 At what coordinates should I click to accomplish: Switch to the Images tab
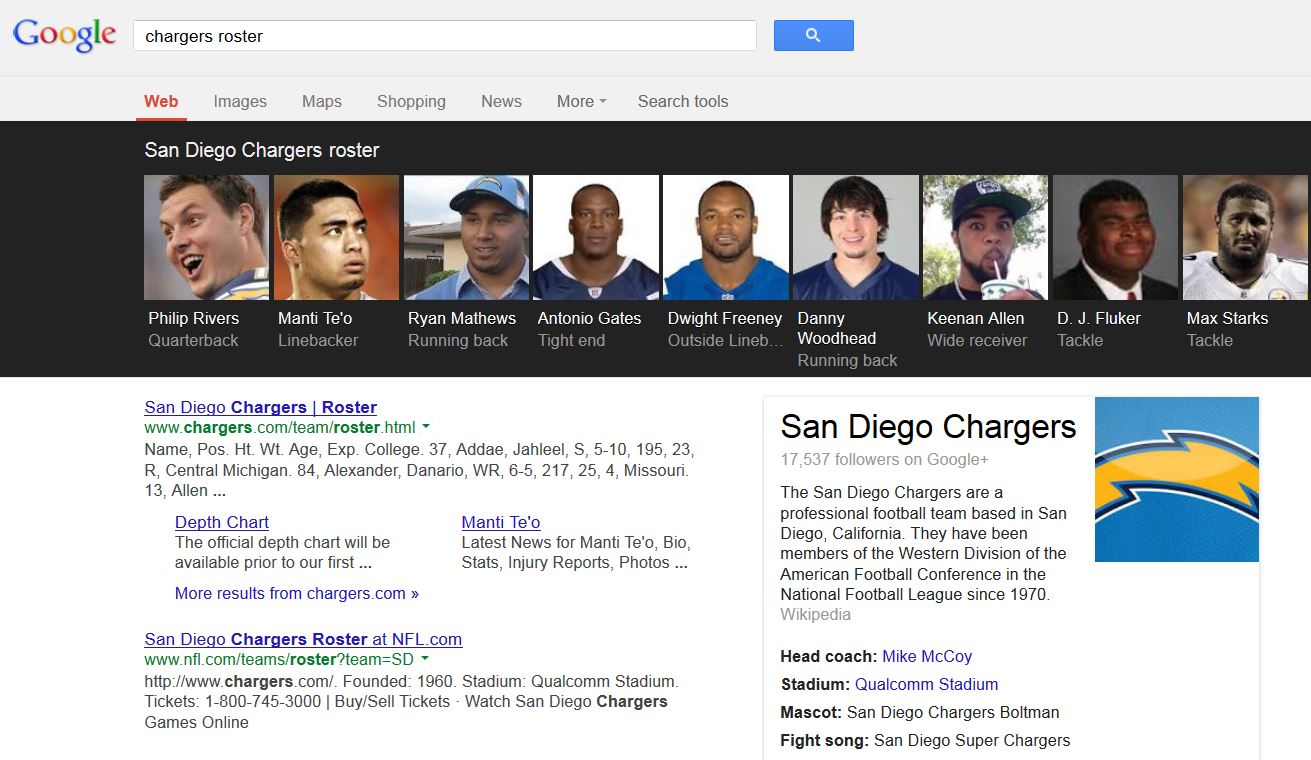[x=240, y=101]
